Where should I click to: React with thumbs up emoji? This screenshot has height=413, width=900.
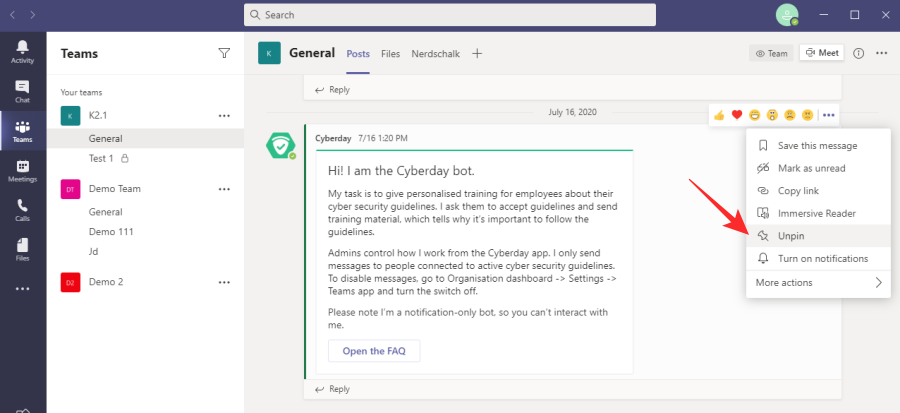[719, 115]
